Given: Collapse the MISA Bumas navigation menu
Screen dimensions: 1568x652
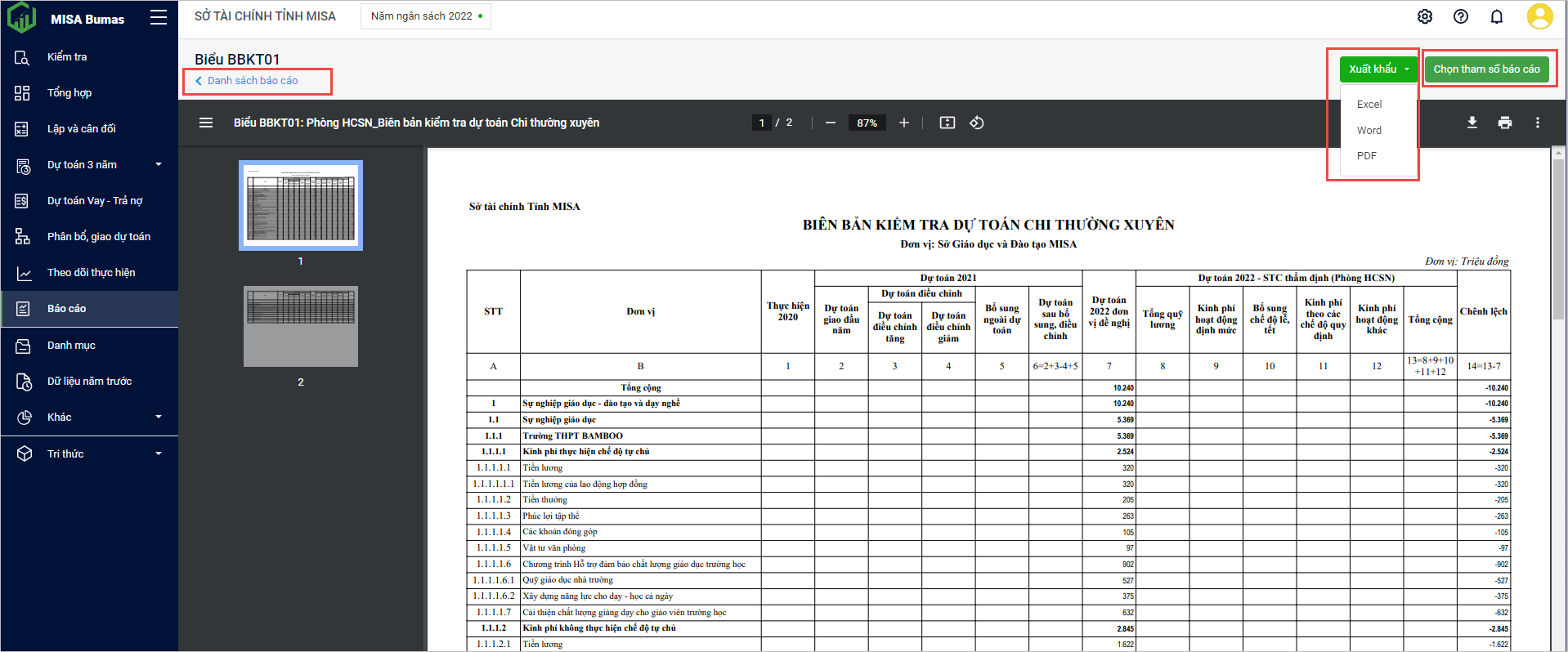Looking at the screenshot, I should (159, 18).
